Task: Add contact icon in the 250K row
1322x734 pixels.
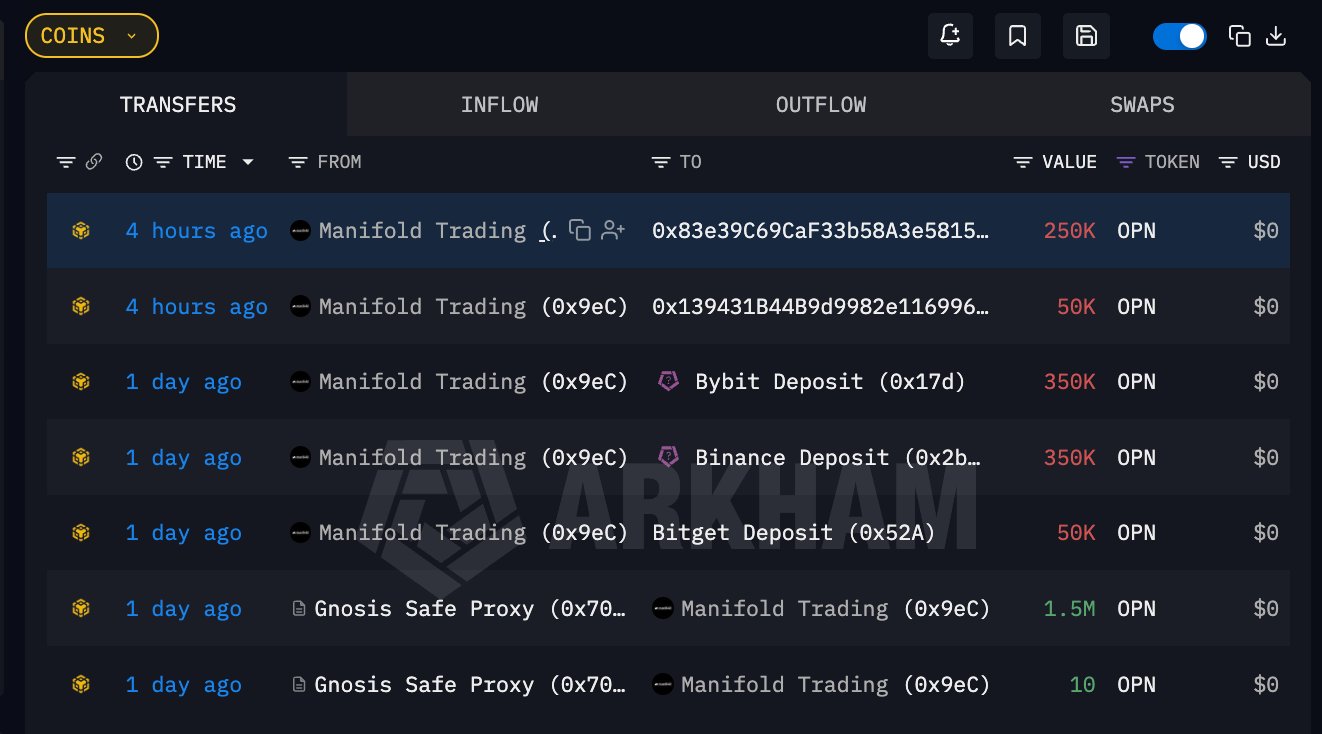Action: (613, 231)
